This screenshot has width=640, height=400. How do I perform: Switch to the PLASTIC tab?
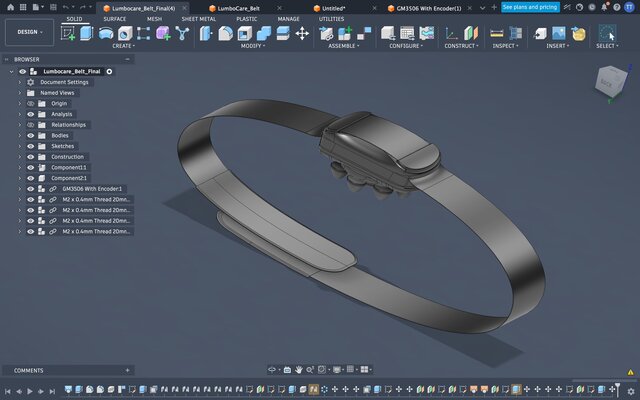click(x=247, y=19)
